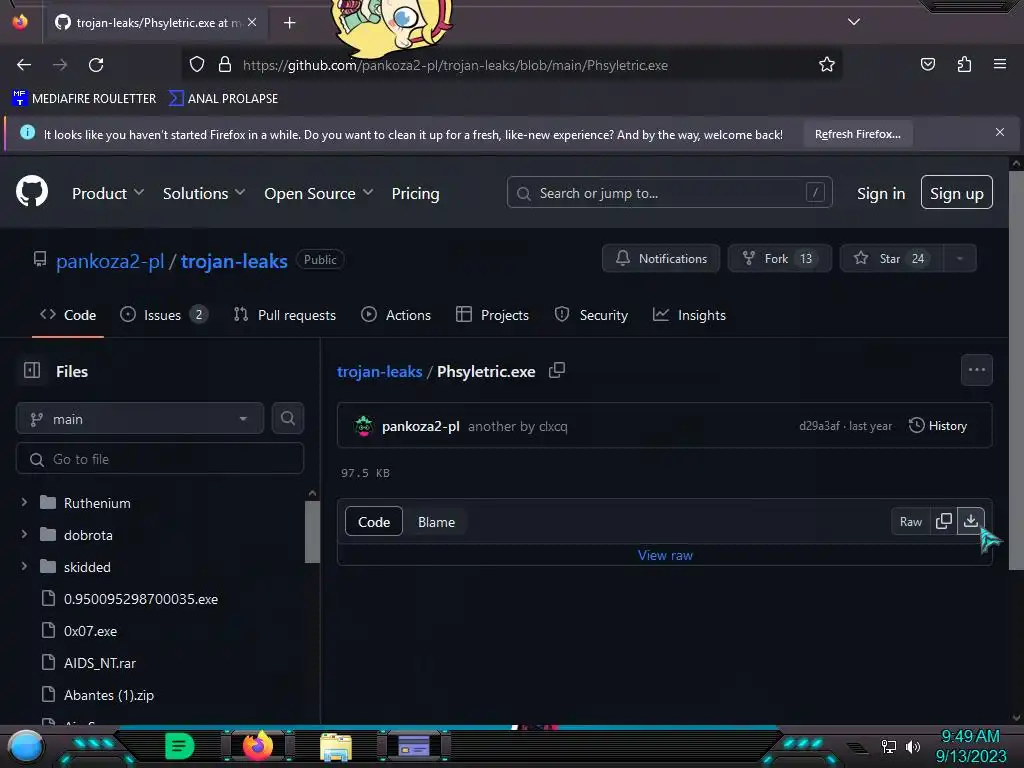Click the Refresh Firefox button
The height and width of the screenshot is (768, 1024).
[857, 134]
